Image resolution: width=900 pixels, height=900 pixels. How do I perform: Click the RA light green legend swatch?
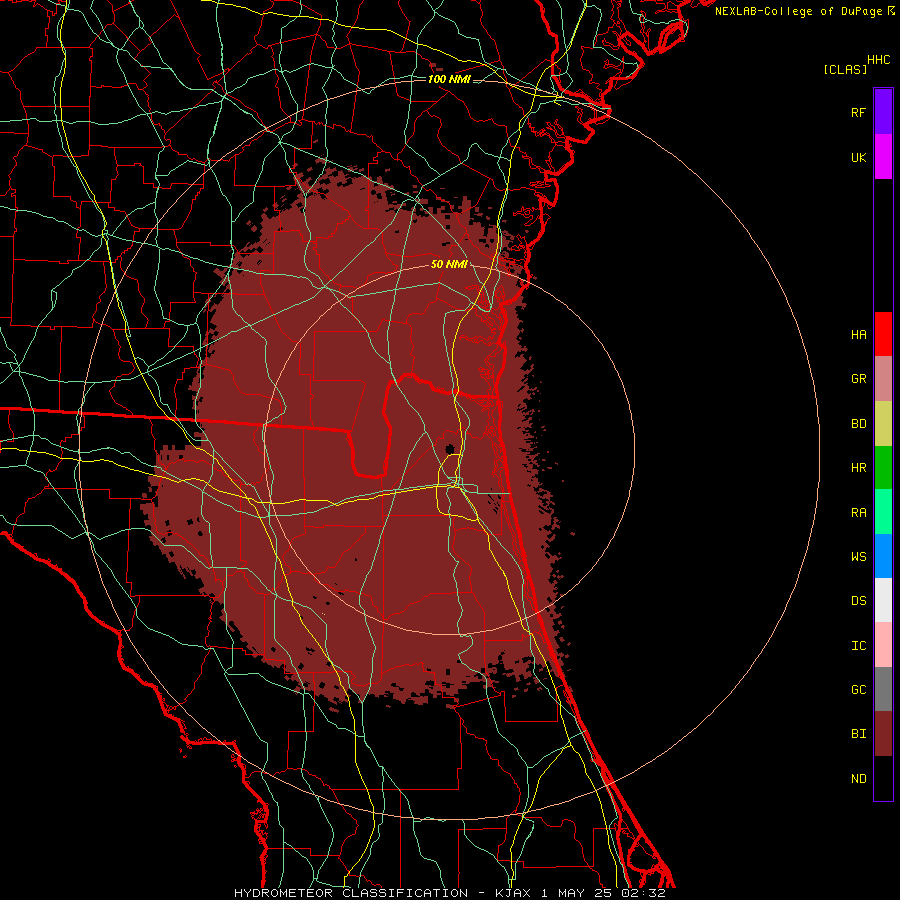point(883,512)
